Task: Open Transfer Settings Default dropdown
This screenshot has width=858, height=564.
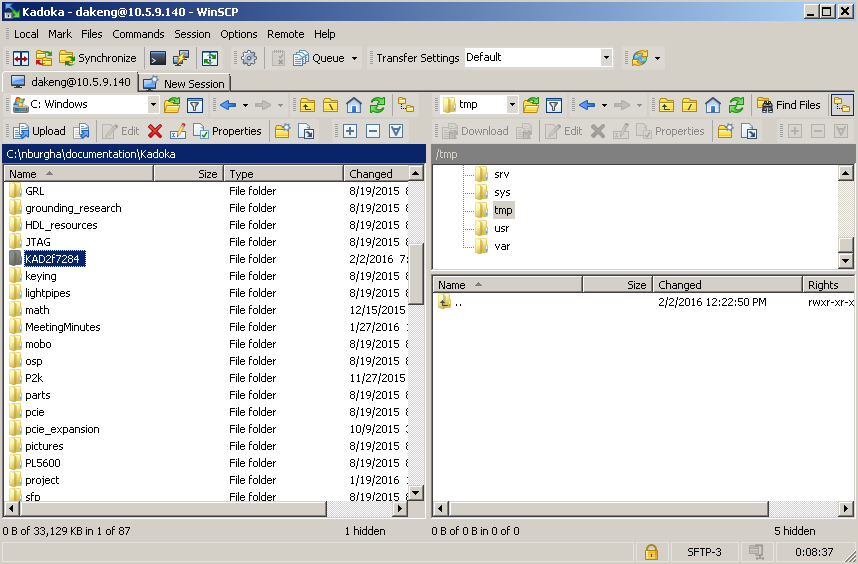Action: [606, 57]
